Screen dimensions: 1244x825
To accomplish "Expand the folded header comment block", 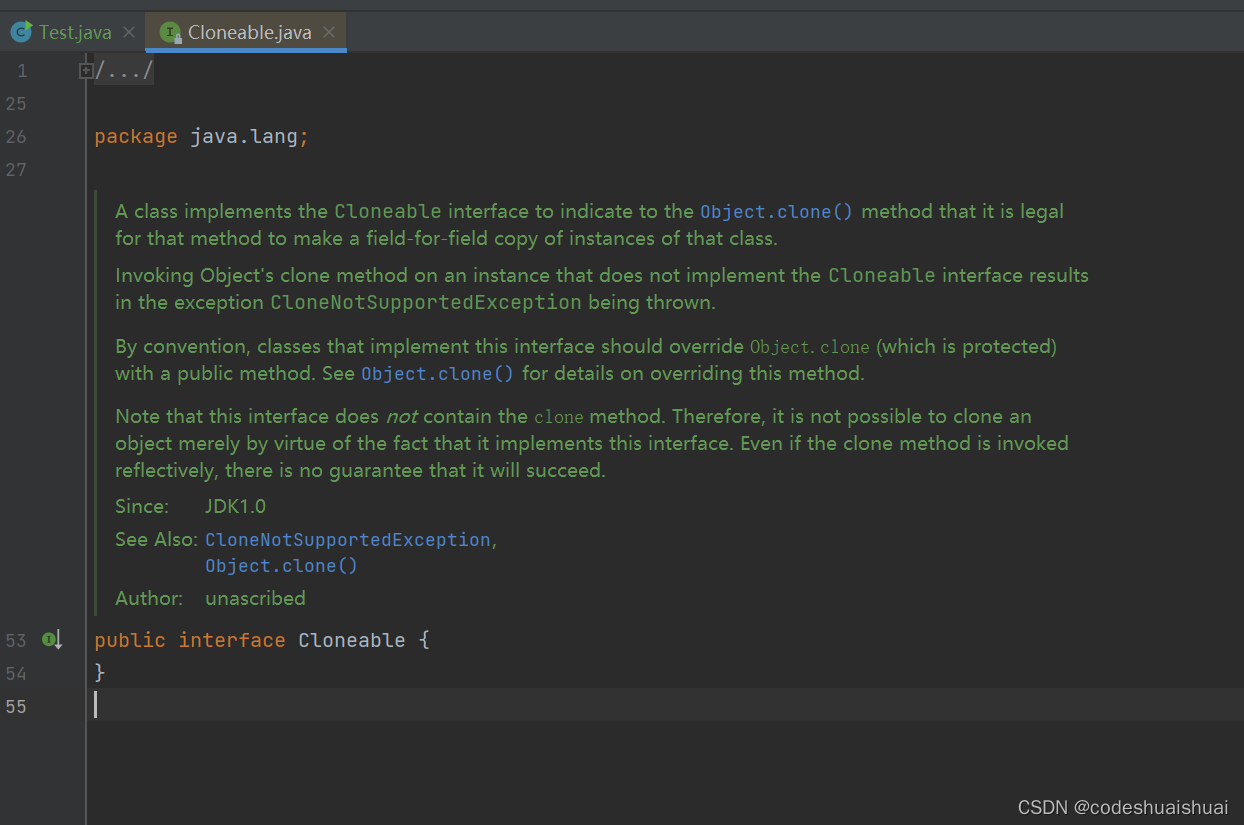I will (x=86, y=71).
